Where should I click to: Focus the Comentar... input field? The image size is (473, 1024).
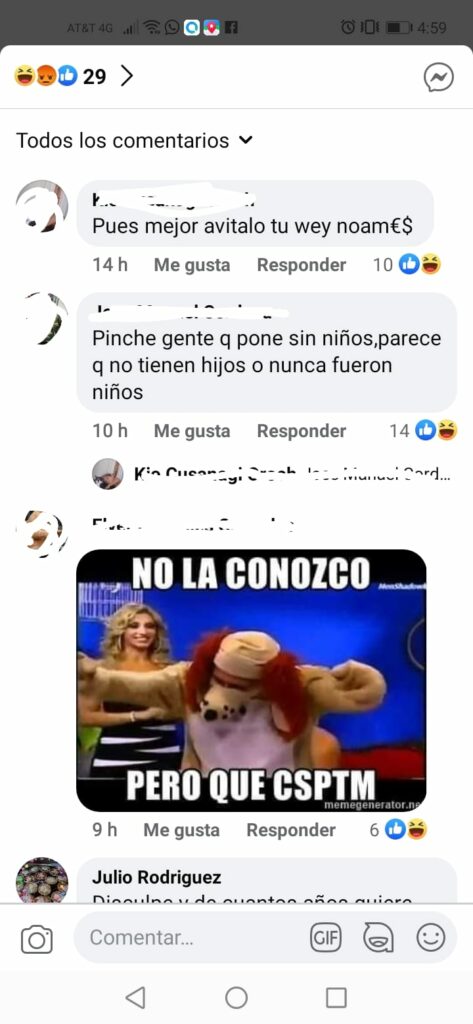[189, 938]
